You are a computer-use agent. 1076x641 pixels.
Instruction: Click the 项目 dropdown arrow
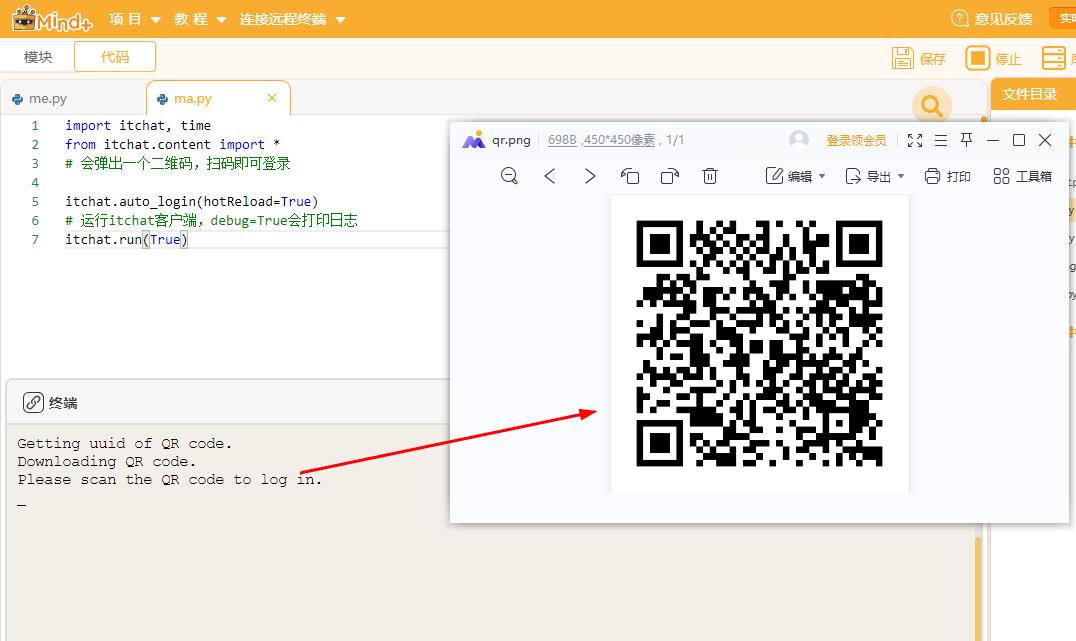[156, 20]
